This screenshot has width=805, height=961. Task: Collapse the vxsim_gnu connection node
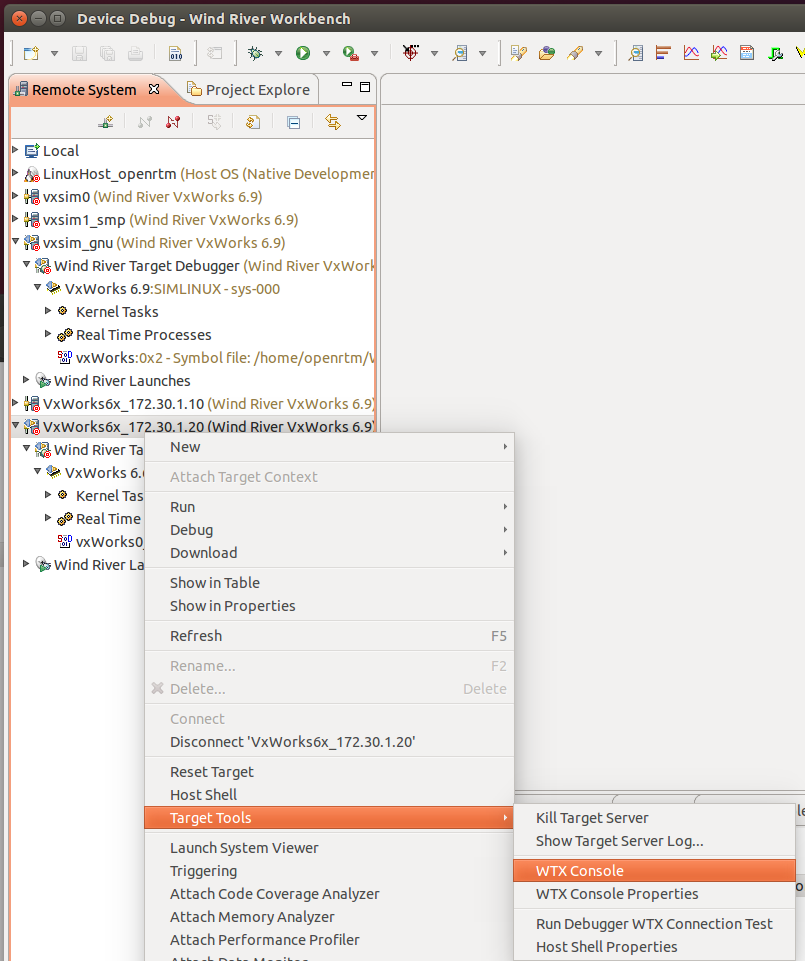(15, 241)
